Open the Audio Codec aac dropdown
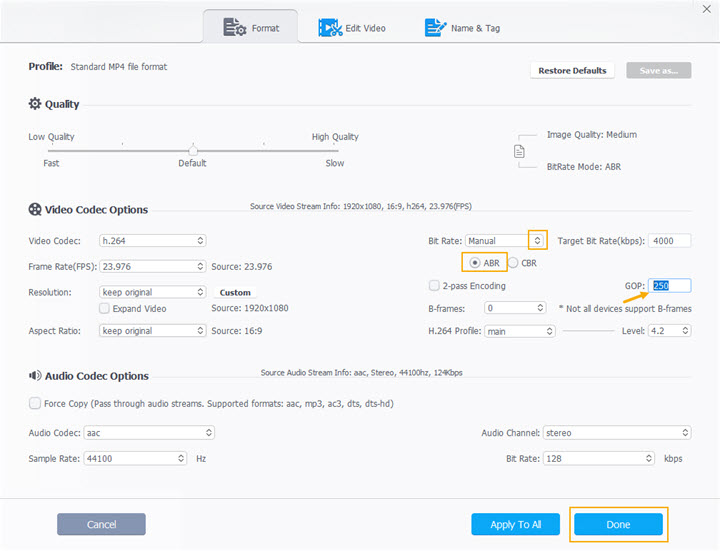The image size is (720, 551). pos(149,433)
